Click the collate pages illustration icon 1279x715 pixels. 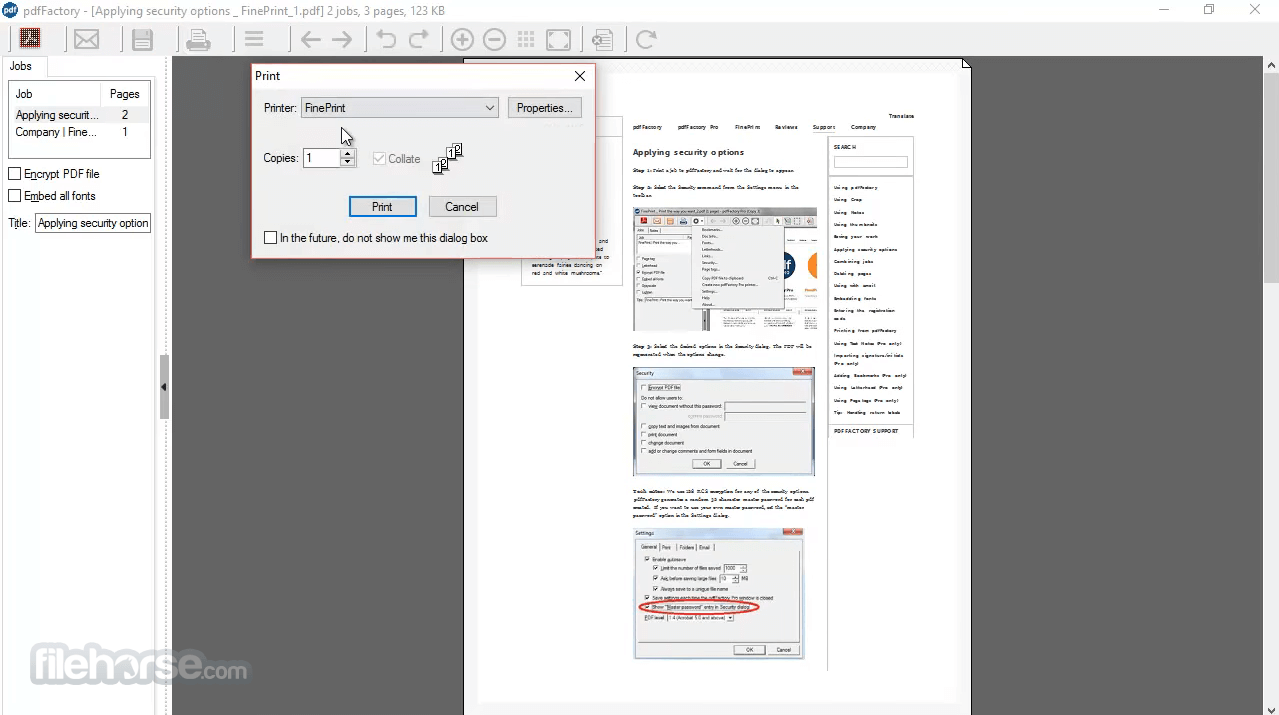coord(447,158)
